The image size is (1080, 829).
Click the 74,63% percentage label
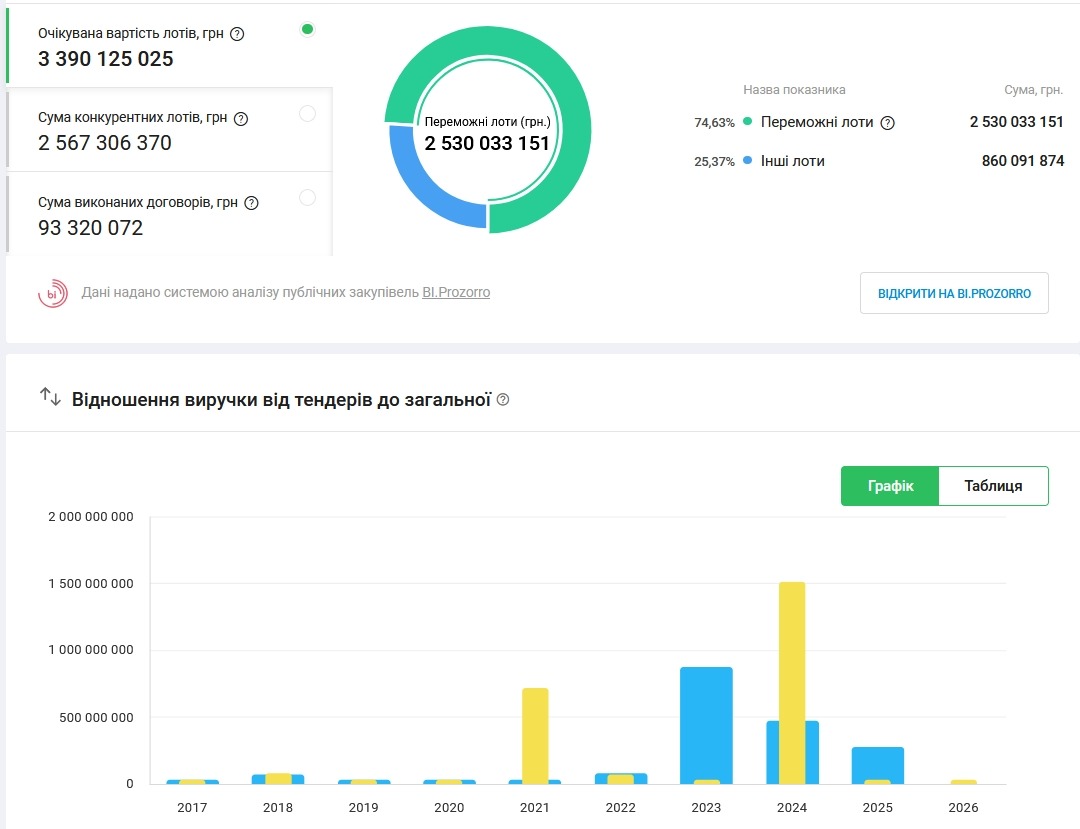pos(714,123)
